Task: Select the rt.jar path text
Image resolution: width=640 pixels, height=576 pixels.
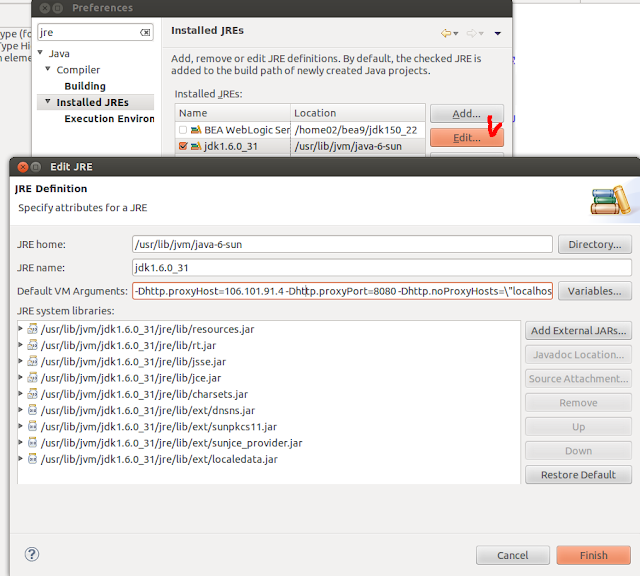Action: coord(129,345)
